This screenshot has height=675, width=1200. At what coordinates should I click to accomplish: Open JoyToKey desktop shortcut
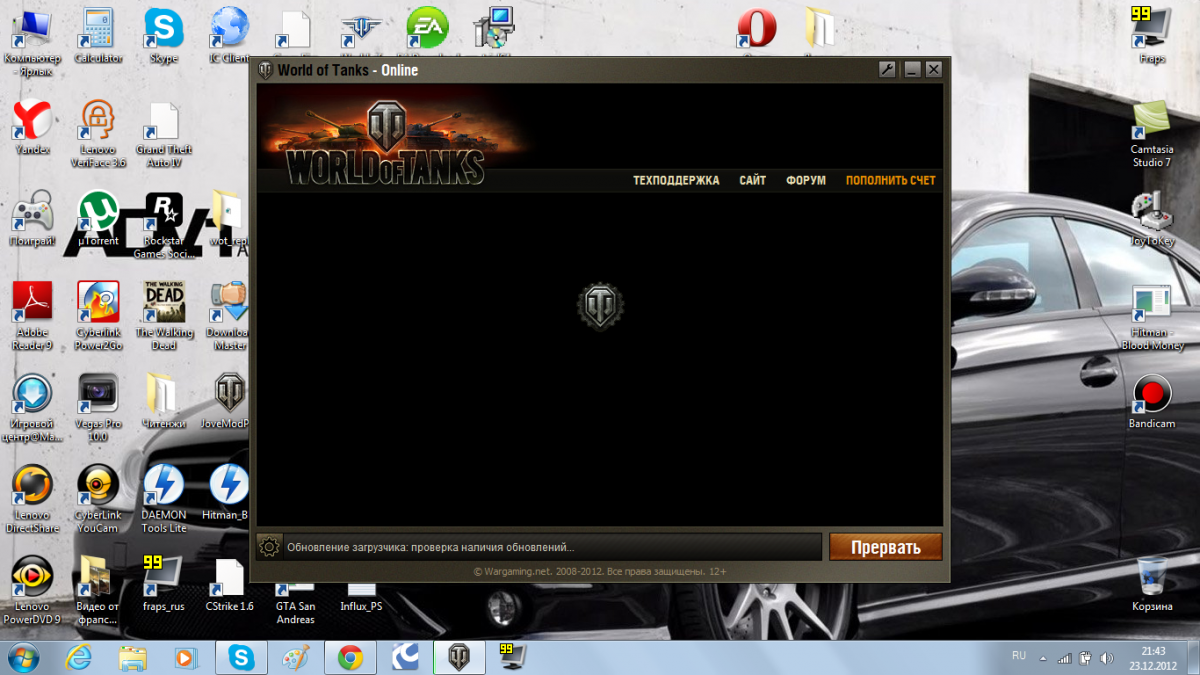click(1152, 218)
